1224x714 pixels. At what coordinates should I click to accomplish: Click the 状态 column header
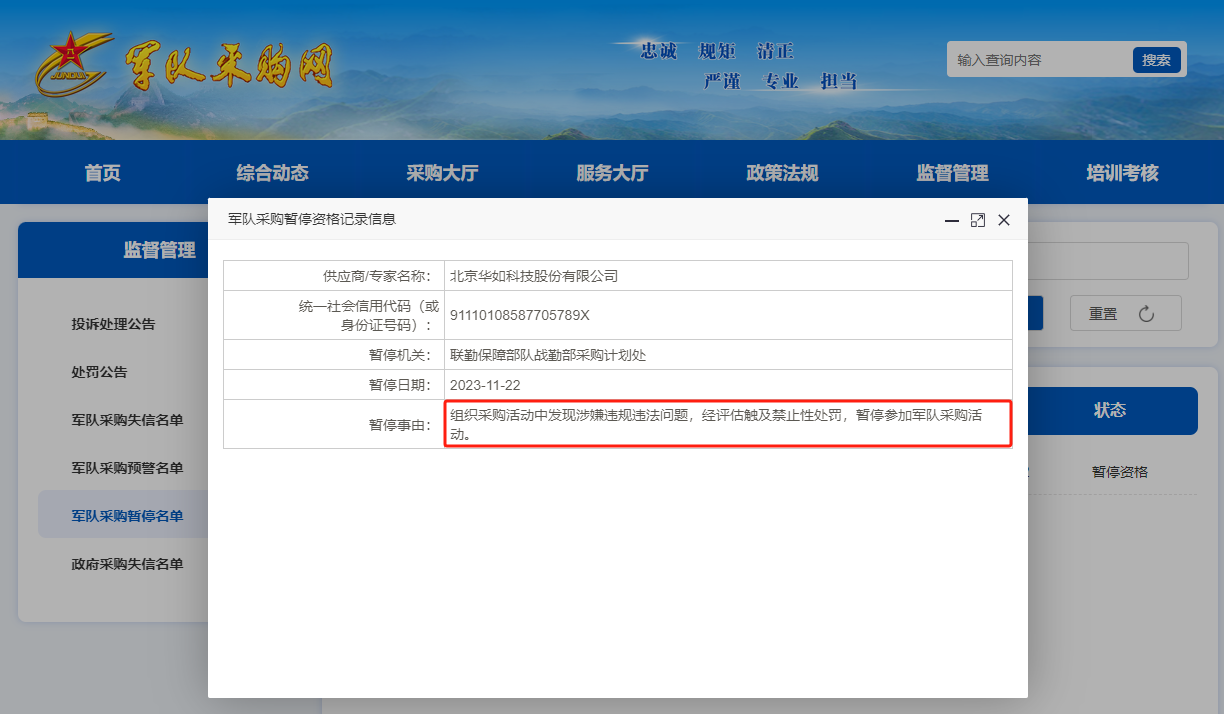(x=1110, y=410)
